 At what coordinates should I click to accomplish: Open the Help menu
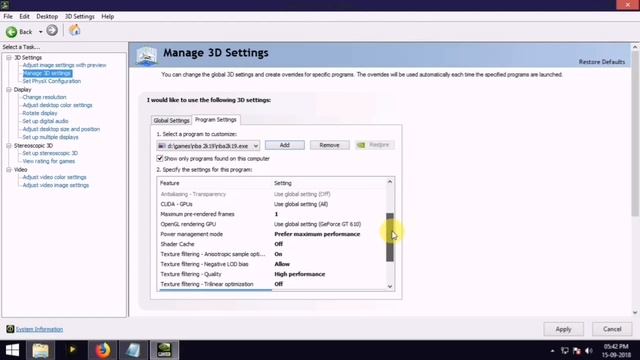tap(107, 16)
